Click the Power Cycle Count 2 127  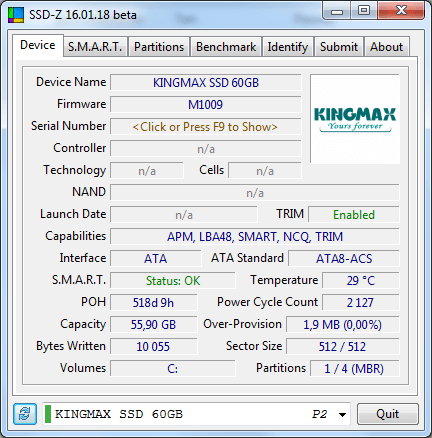pyautogui.click(x=361, y=303)
